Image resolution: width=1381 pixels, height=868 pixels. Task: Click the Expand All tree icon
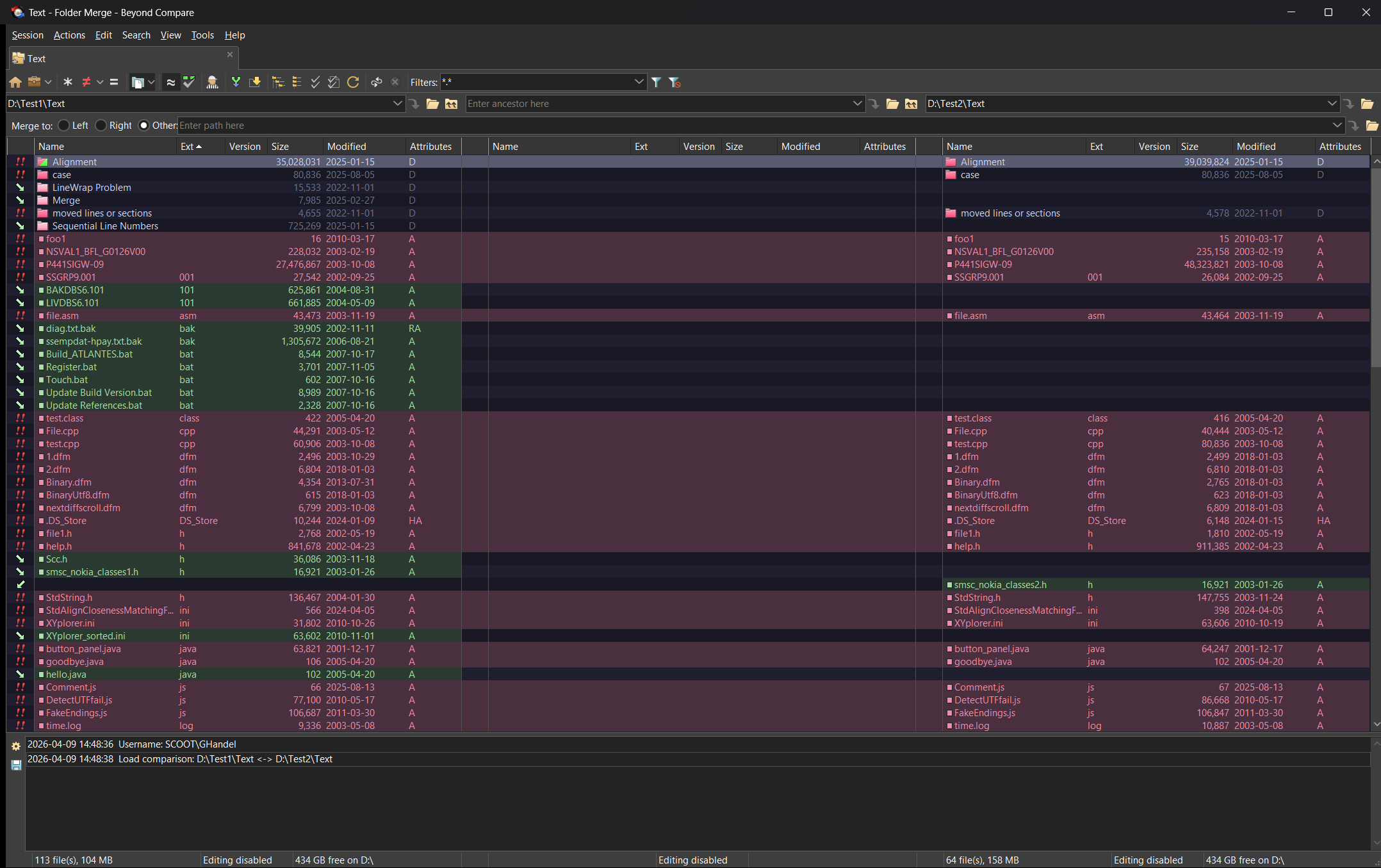(x=278, y=82)
